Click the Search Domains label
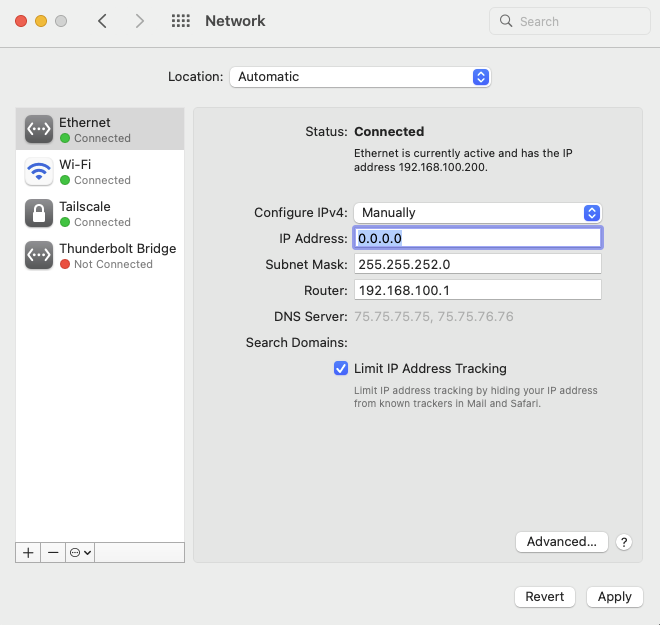 pyautogui.click(x=297, y=343)
